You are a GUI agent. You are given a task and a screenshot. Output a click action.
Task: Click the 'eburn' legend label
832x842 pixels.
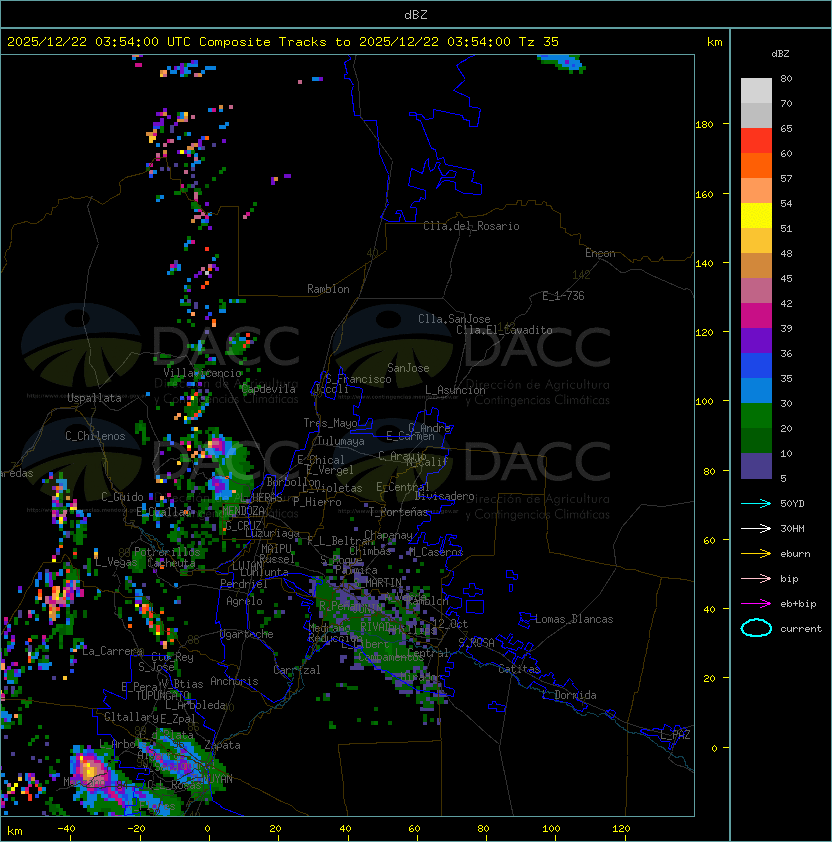click(x=795, y=554)
